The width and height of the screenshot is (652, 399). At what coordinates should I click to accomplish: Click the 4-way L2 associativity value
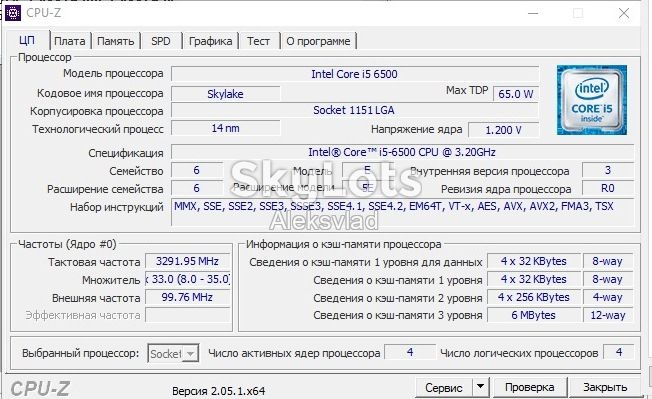tap(608, 297)
